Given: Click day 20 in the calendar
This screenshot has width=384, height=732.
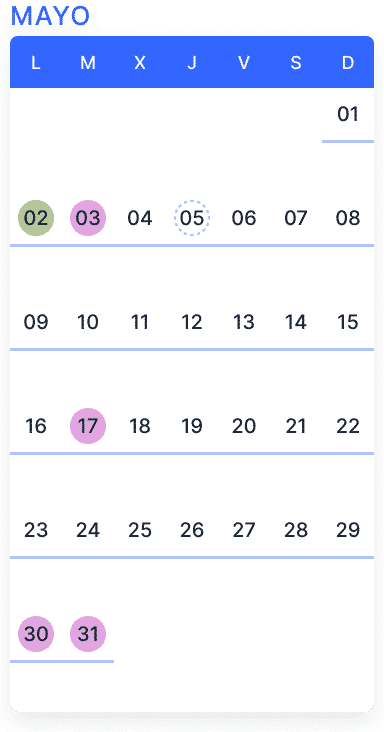Looking at the screenshot, I should [244, 426].
